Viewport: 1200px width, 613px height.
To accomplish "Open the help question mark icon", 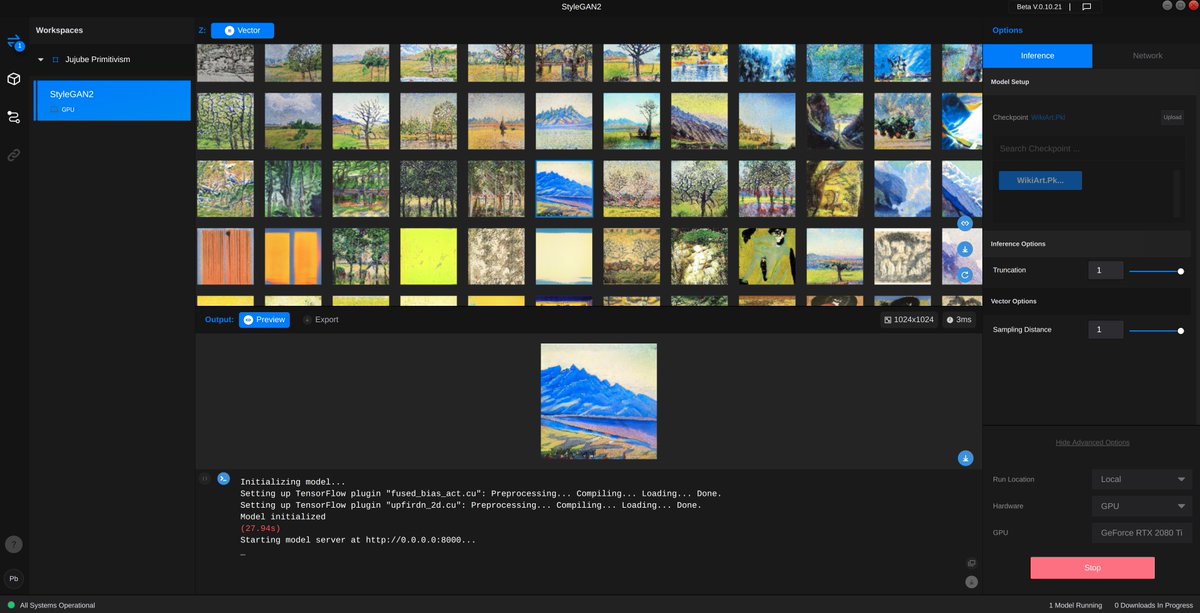I will coord(14,544).
